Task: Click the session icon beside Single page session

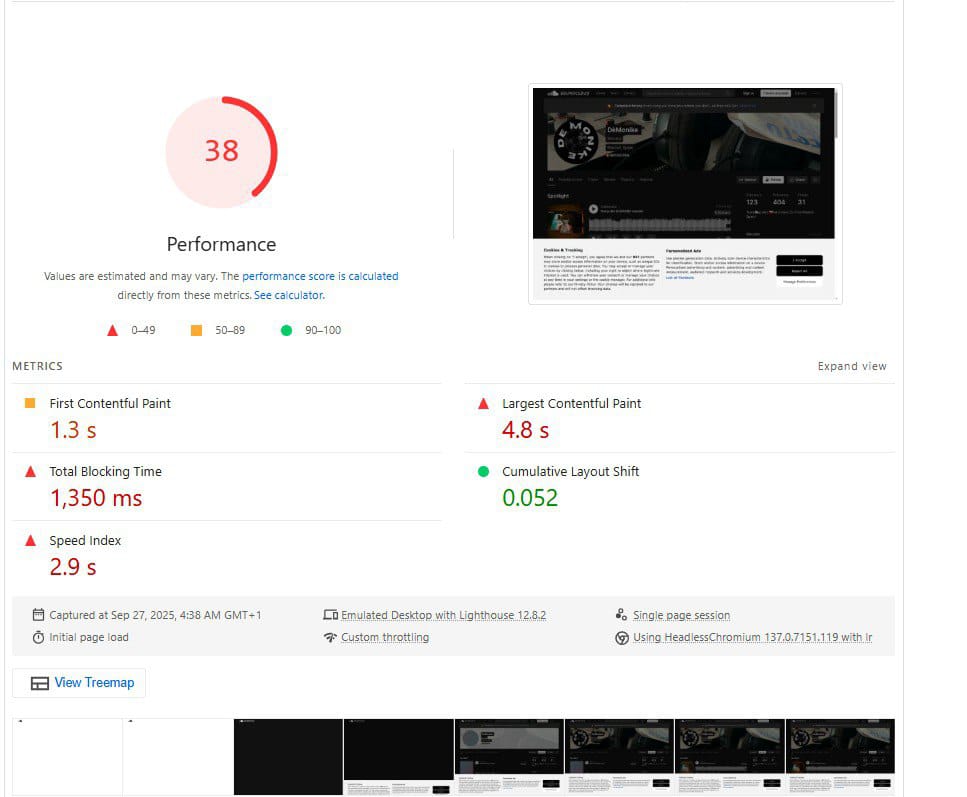Action: [622, 614]
